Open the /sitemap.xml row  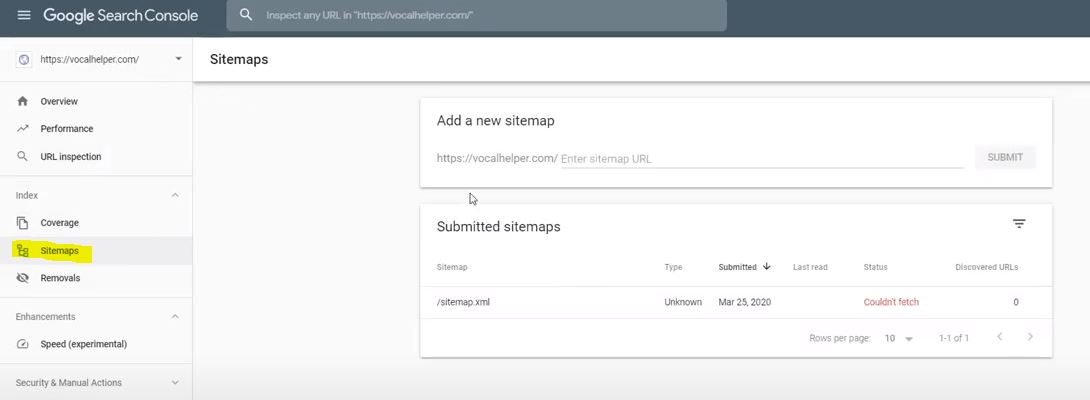736,303
